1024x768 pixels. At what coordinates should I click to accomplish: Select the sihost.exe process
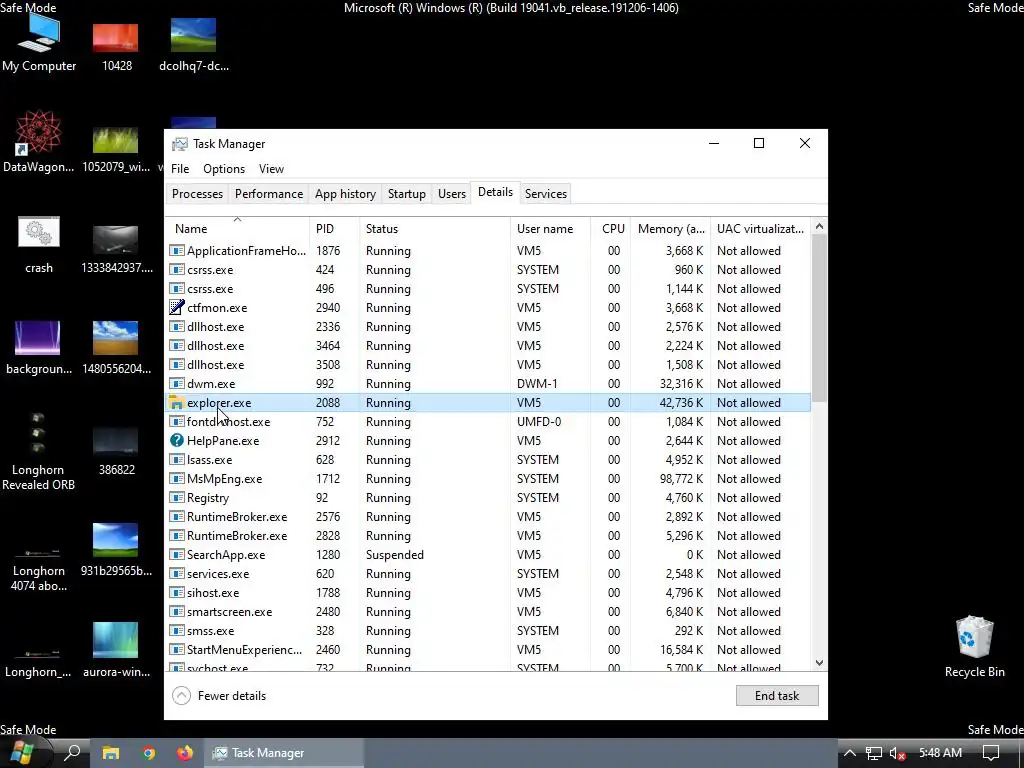click(x=488, y=592)
